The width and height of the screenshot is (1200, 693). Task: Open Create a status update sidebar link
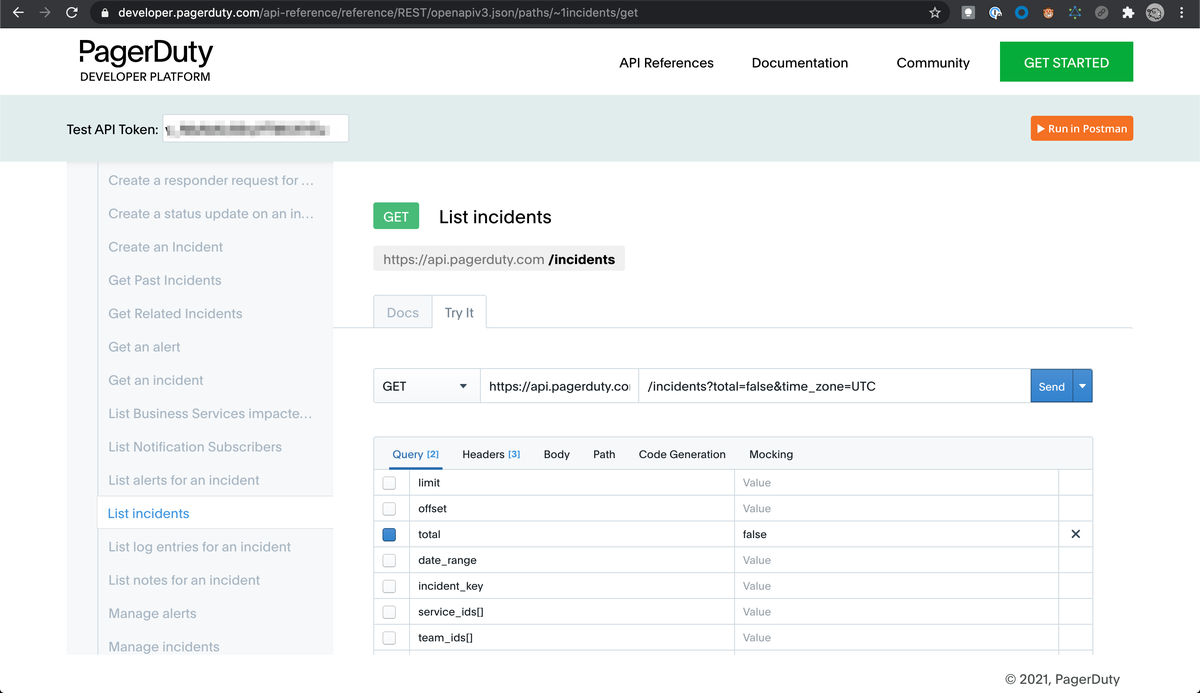pos(211,213)
